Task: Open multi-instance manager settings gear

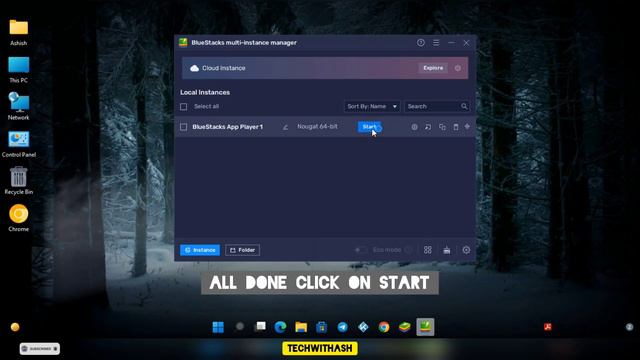Action: 466,250
